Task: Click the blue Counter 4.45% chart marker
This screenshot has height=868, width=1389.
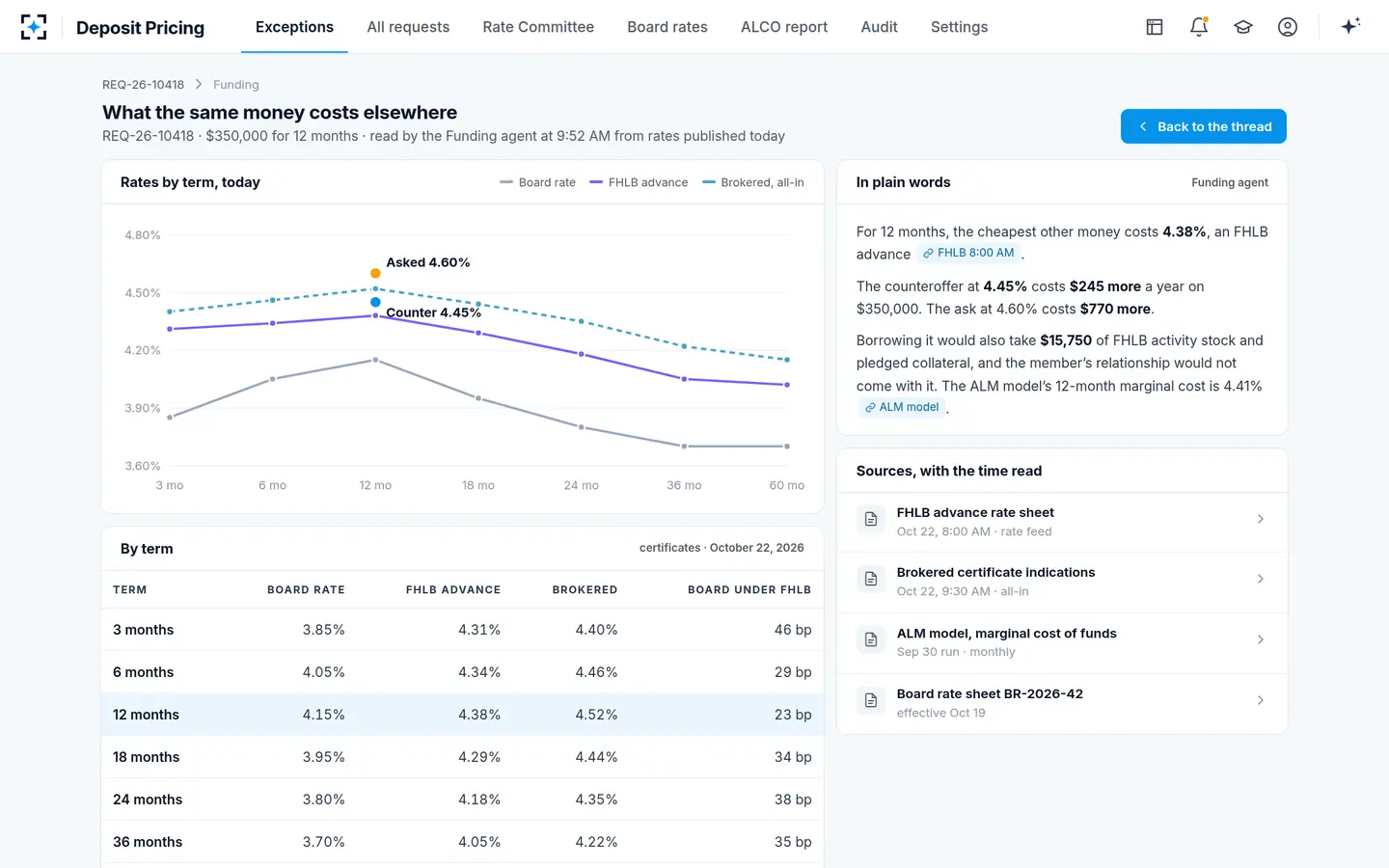Action: 375,302
